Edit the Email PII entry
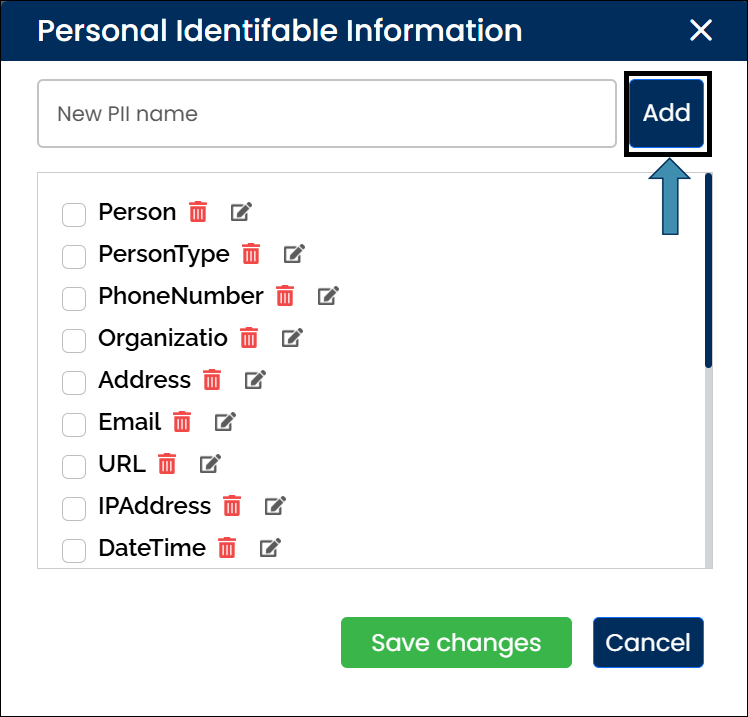 click(225, 422)
